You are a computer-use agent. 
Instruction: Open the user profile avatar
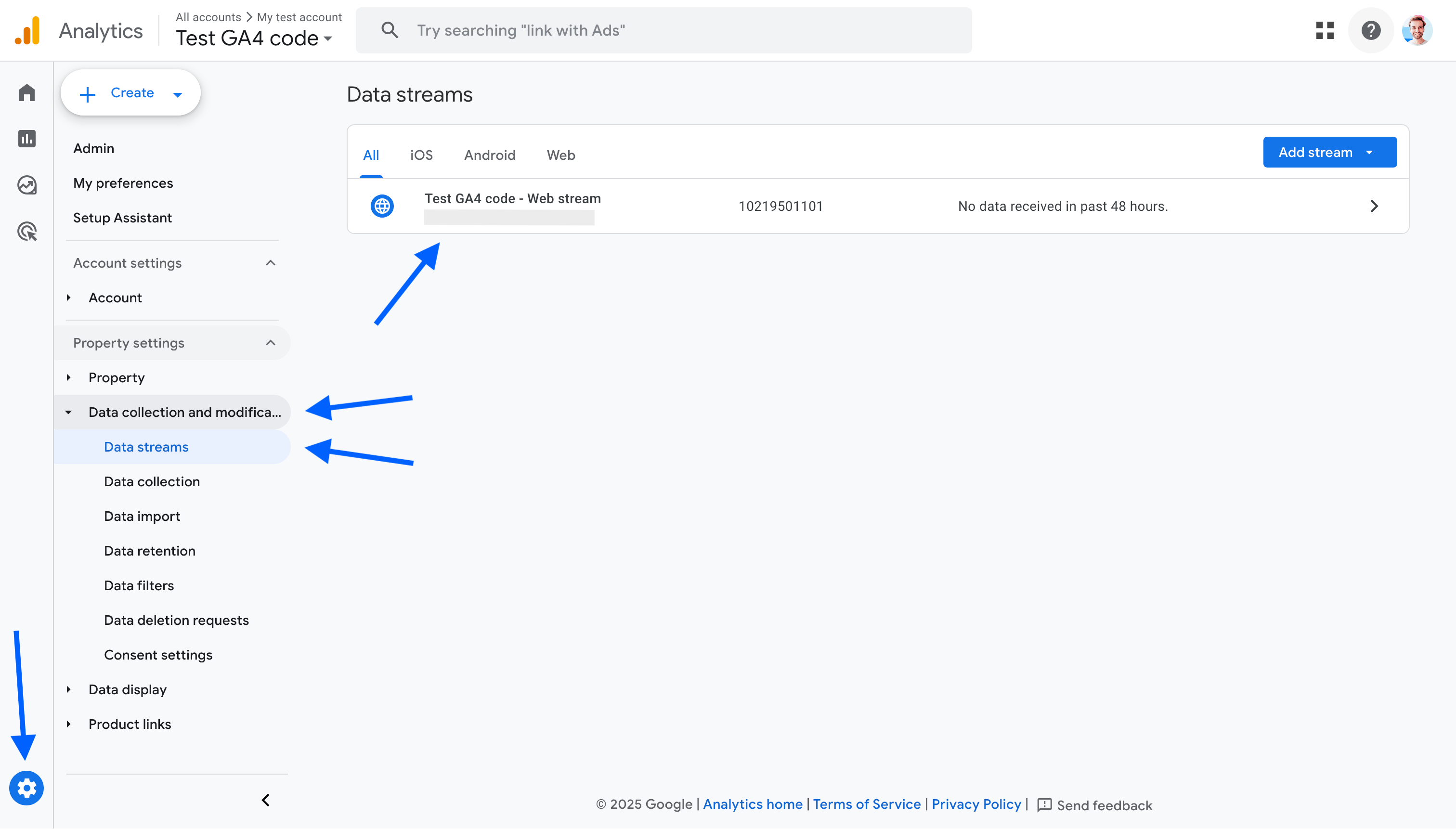tap(1417, 30)
